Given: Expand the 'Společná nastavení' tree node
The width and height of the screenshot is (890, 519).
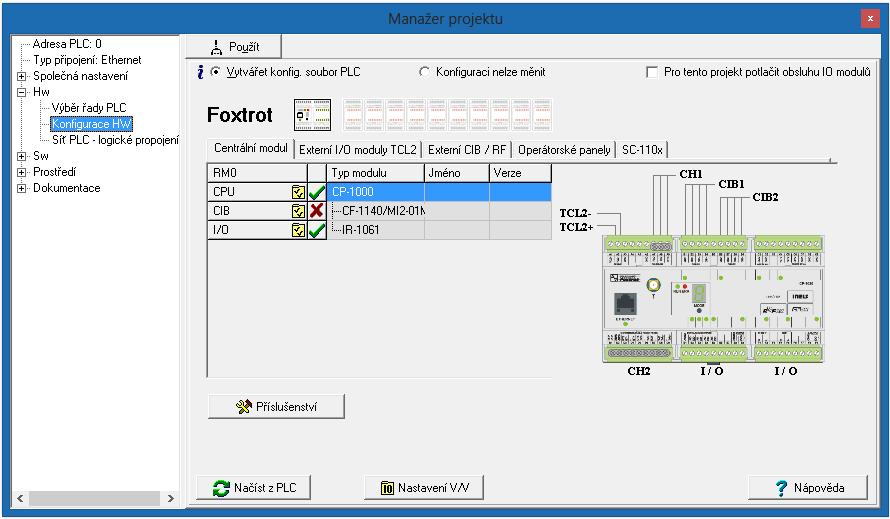Looking at the screenshot, I should tap(22, 76).
